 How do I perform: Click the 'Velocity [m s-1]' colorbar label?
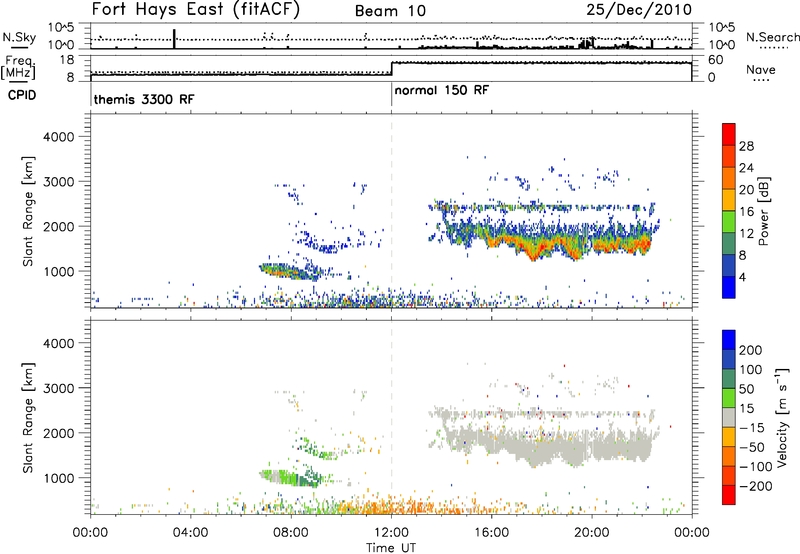coord(782,417)
